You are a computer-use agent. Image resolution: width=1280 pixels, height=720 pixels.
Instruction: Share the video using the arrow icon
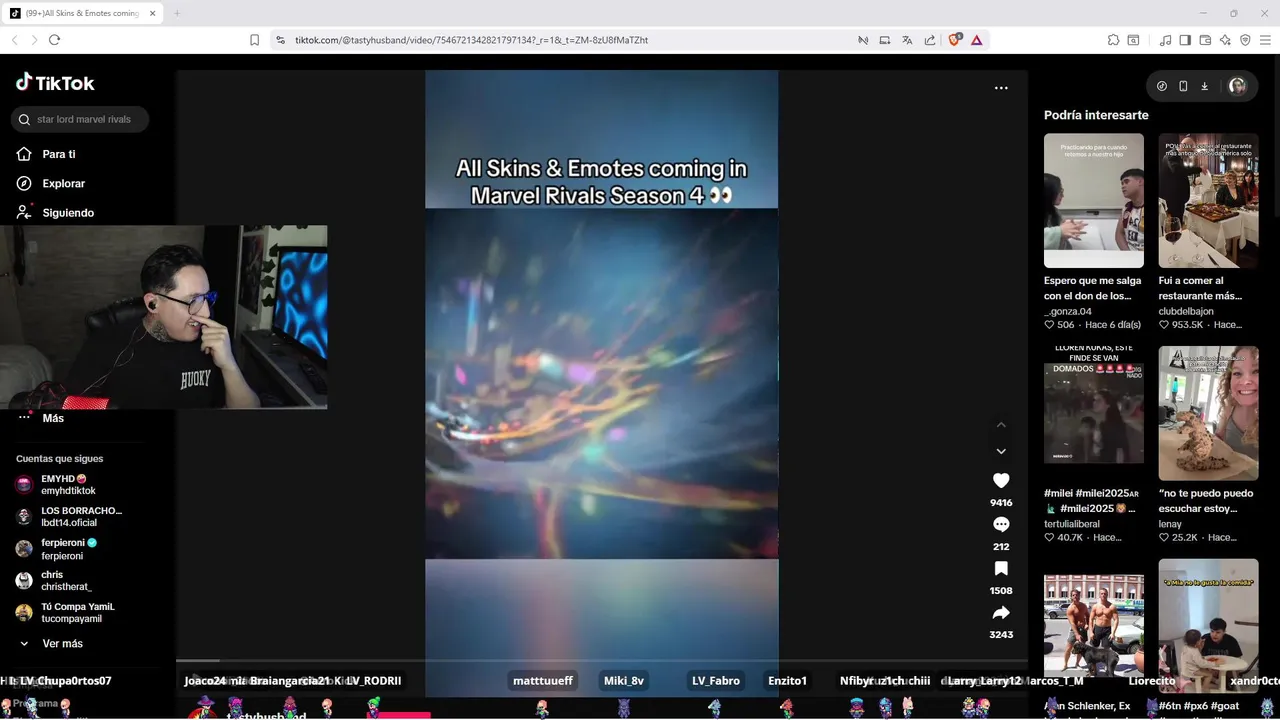pyautogui.click(x=1001, y=612)
